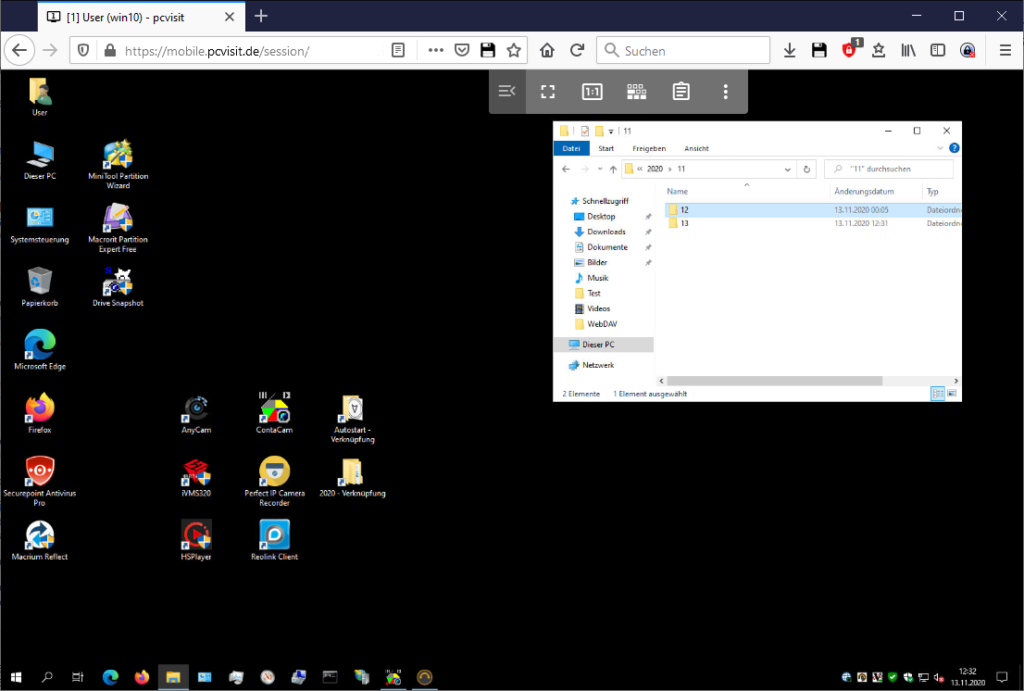1024x691 pixels.
Task: Switch Explorer to large icons view
Action: (x=952, y=394)
